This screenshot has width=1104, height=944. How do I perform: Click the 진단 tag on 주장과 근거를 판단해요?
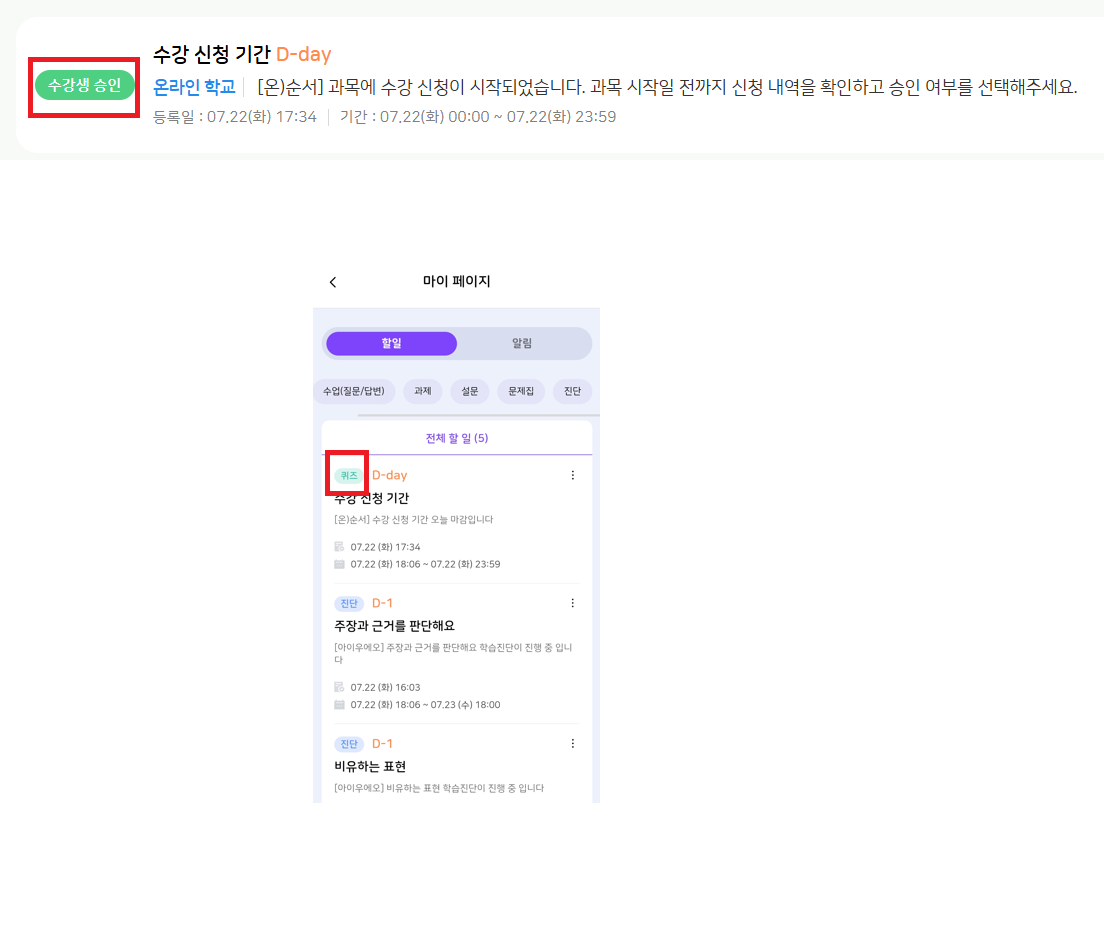coord(348,603)
